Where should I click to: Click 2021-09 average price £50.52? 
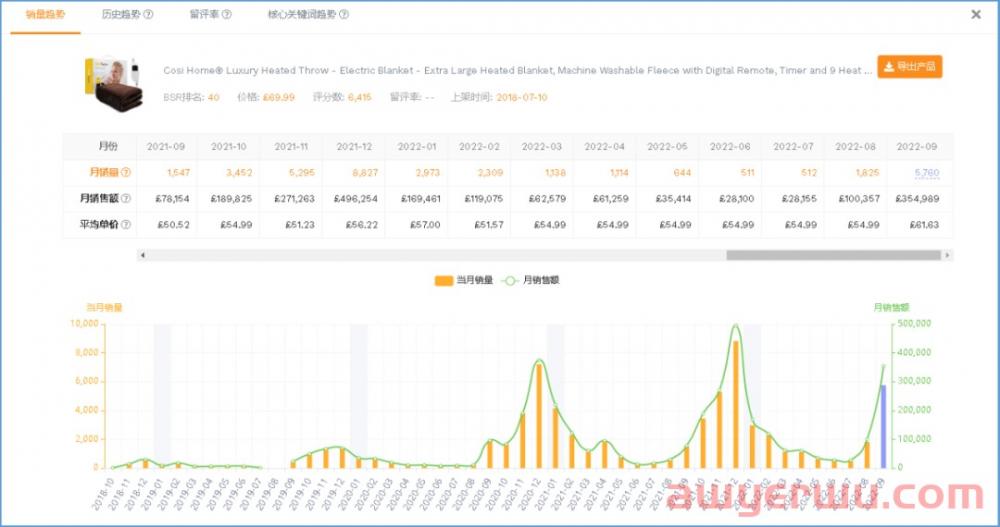(x=173, y=225)
